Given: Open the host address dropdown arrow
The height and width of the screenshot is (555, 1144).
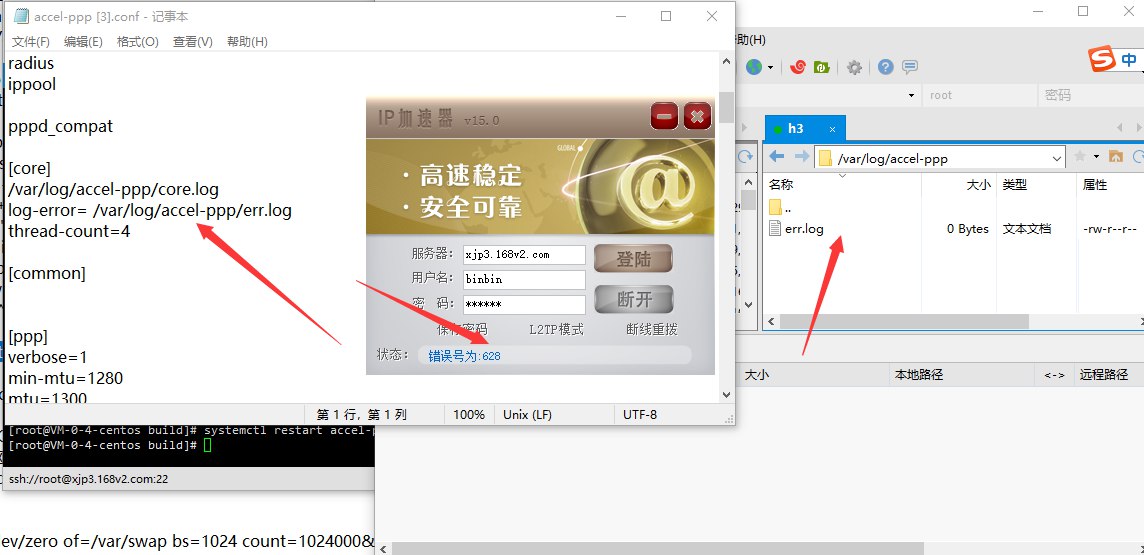Looking at the screenshot, I should tap(911, 96).
